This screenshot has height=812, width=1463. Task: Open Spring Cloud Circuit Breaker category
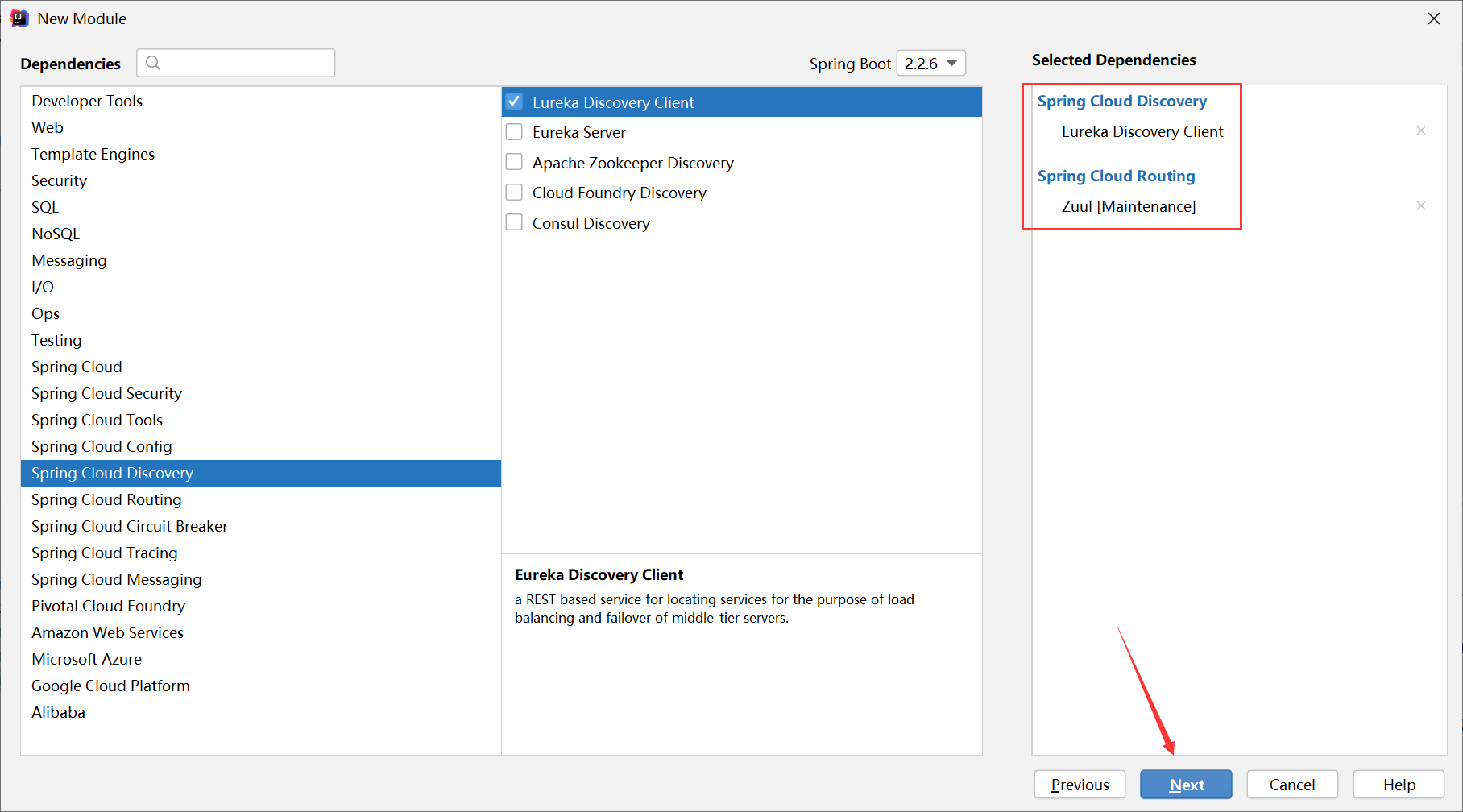coord(261,526)
